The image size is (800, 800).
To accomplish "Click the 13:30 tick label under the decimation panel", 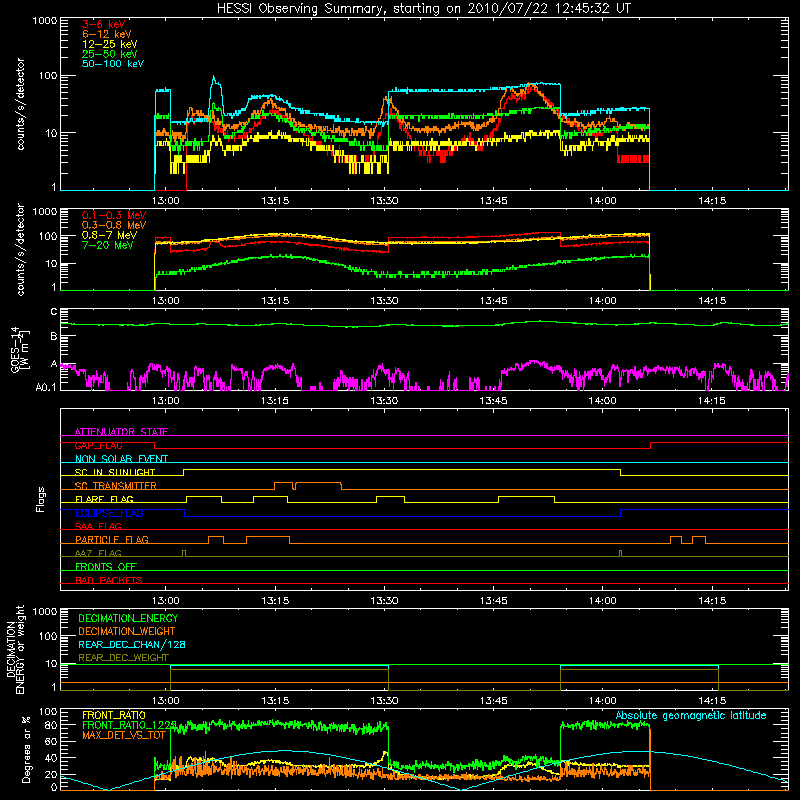I will click(x=384, y=701).
